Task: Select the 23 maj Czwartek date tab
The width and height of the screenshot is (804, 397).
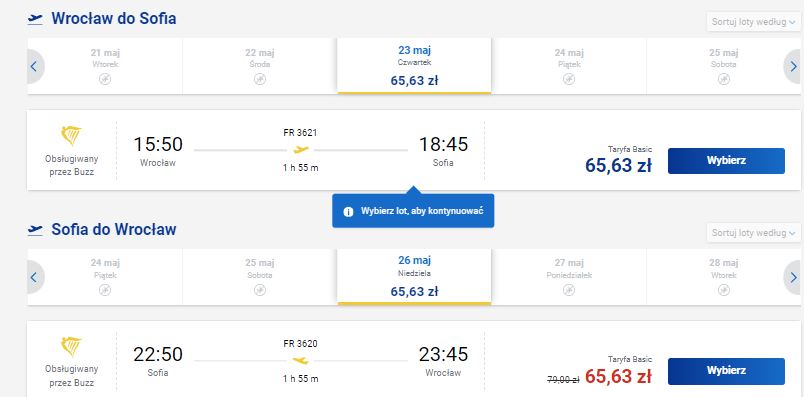Action: 414,66
